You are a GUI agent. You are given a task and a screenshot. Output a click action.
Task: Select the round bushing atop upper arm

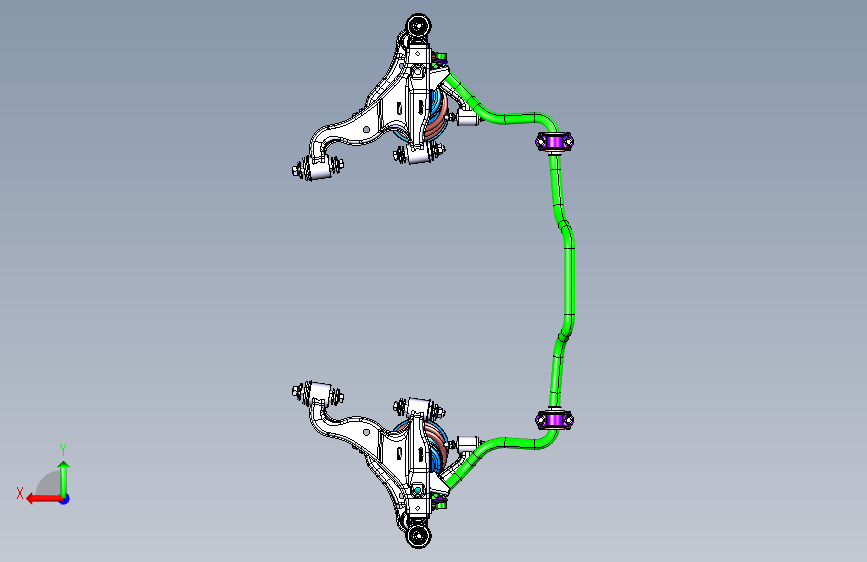coord(419,26)
